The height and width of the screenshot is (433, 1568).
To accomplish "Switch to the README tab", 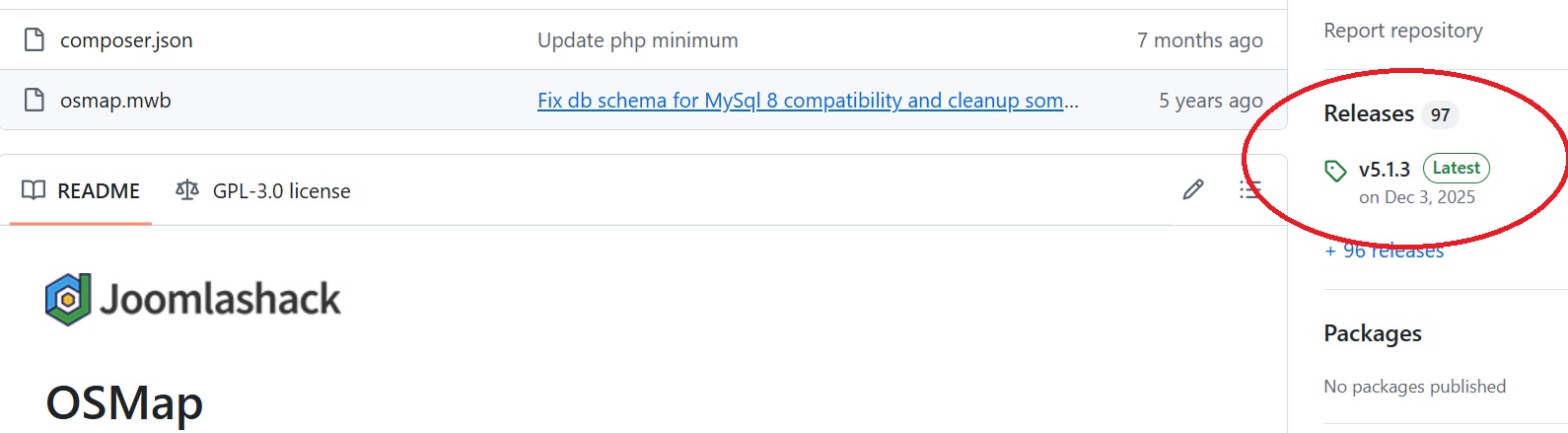I will click(x=81, y=191).
